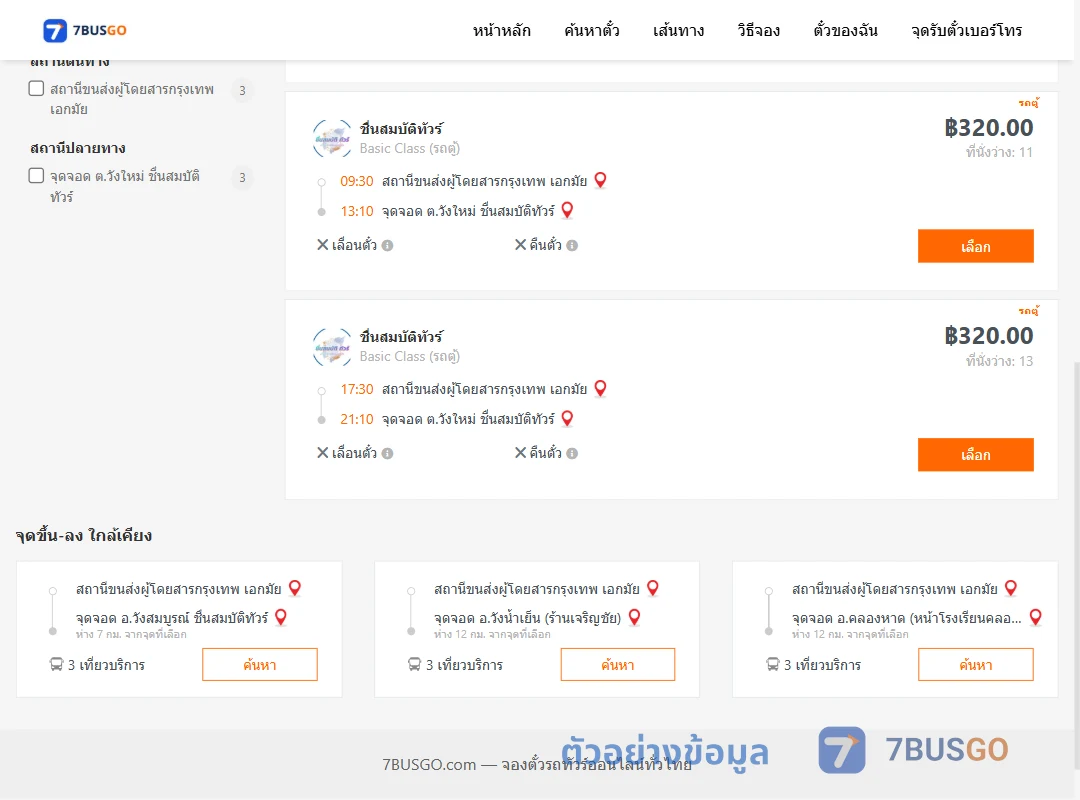Click the จุดขึ้น-ลง ใกล้เคียง heading
The height and width of the screenshot is (800, 1080).
pyautogui.click(x=83, y=535)
